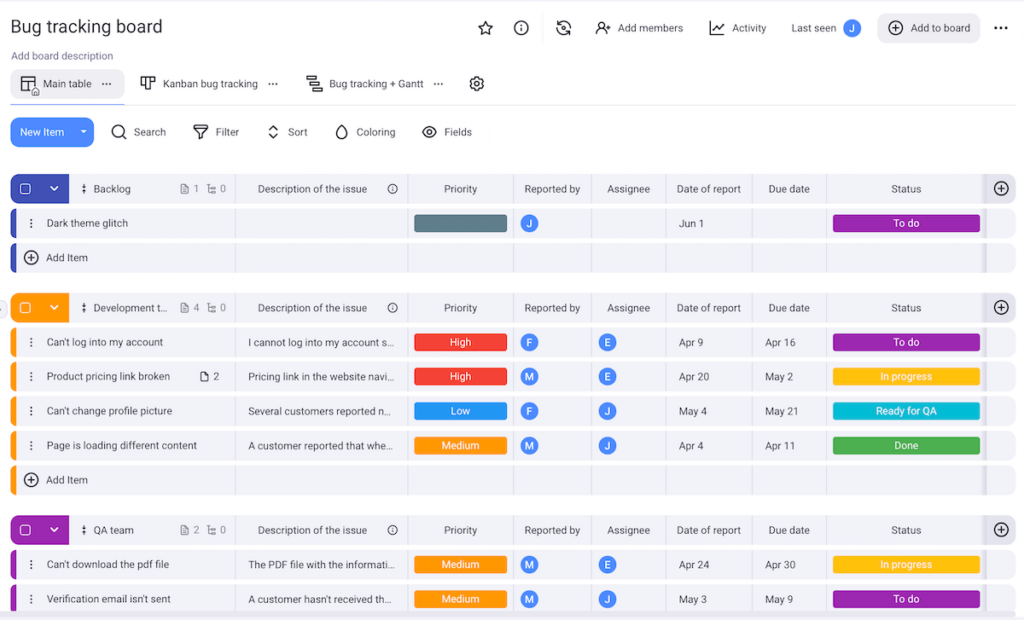The height and width of the screenshot is (620, 1024).
Task: Click the Add to board button
Action: point(928,28)
